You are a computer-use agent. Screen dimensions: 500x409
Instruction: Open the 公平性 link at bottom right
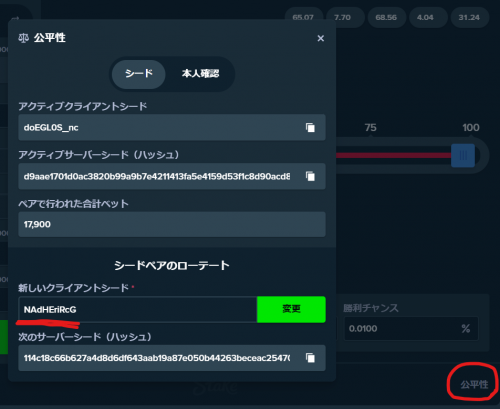[x=474, y=384]
